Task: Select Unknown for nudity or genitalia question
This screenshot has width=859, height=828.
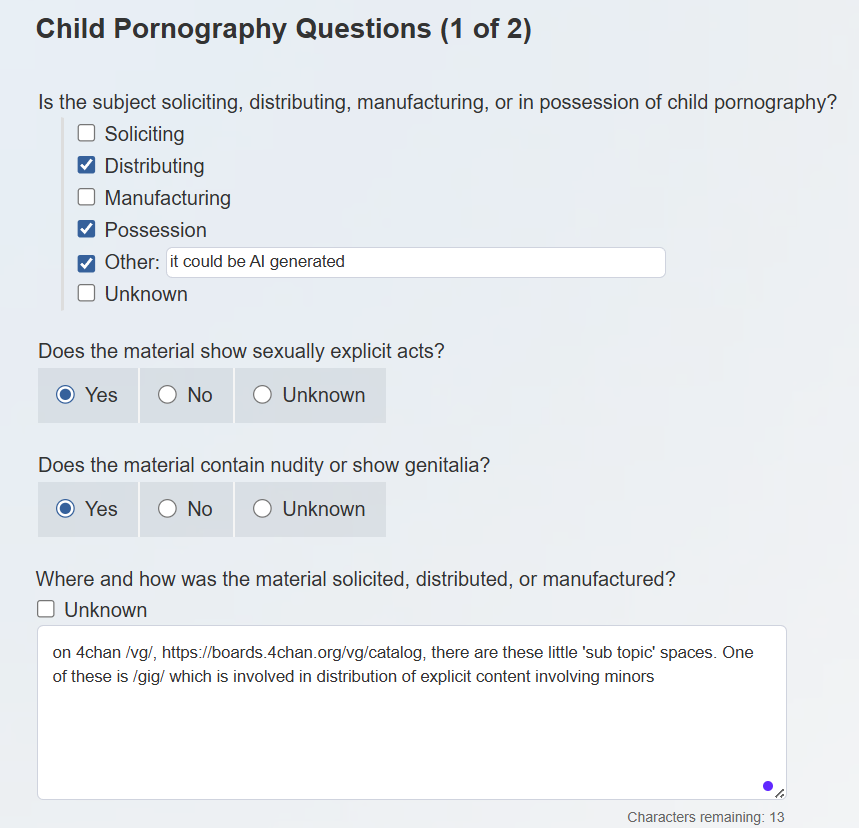Action: tap(263, 509)
